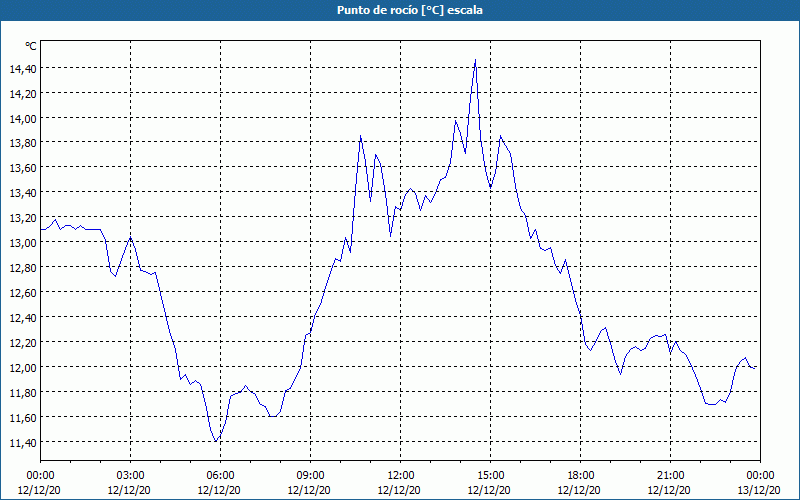This screenshot has width=800, height=500.
Task: Click the 06:00 time axis label
Action: pyautogui.click(x=220, y=476)
